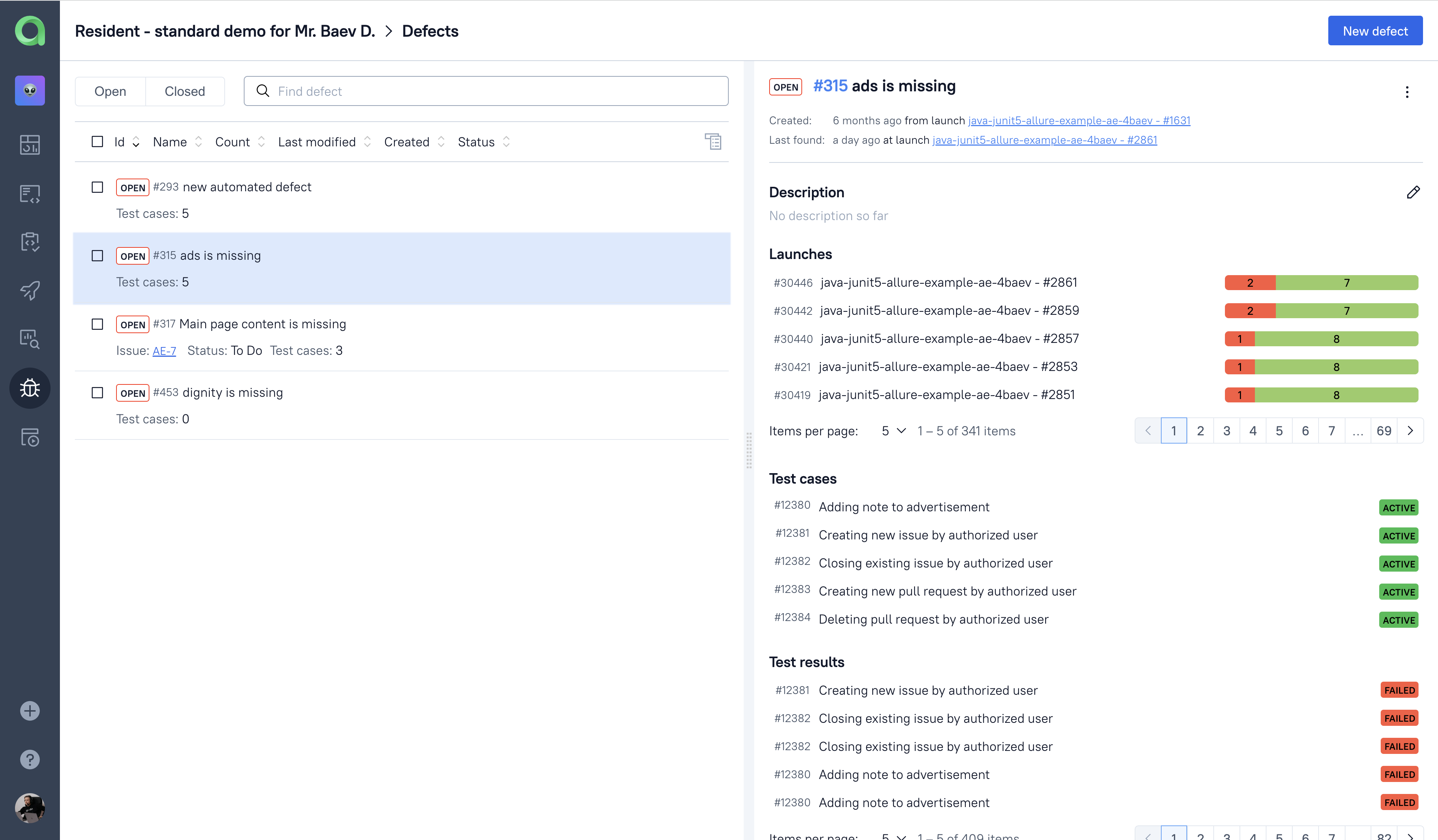Screen dimensions: 1438x840
Task: Tick the checkbox for dignity is missing
Action: [x=98, y=393]
